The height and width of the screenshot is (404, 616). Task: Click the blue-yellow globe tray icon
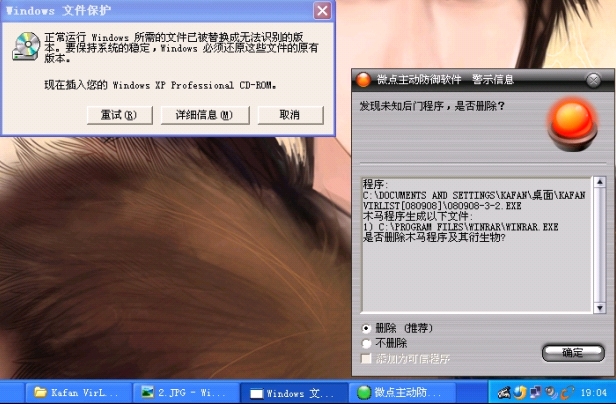click(x=520, y=392)
